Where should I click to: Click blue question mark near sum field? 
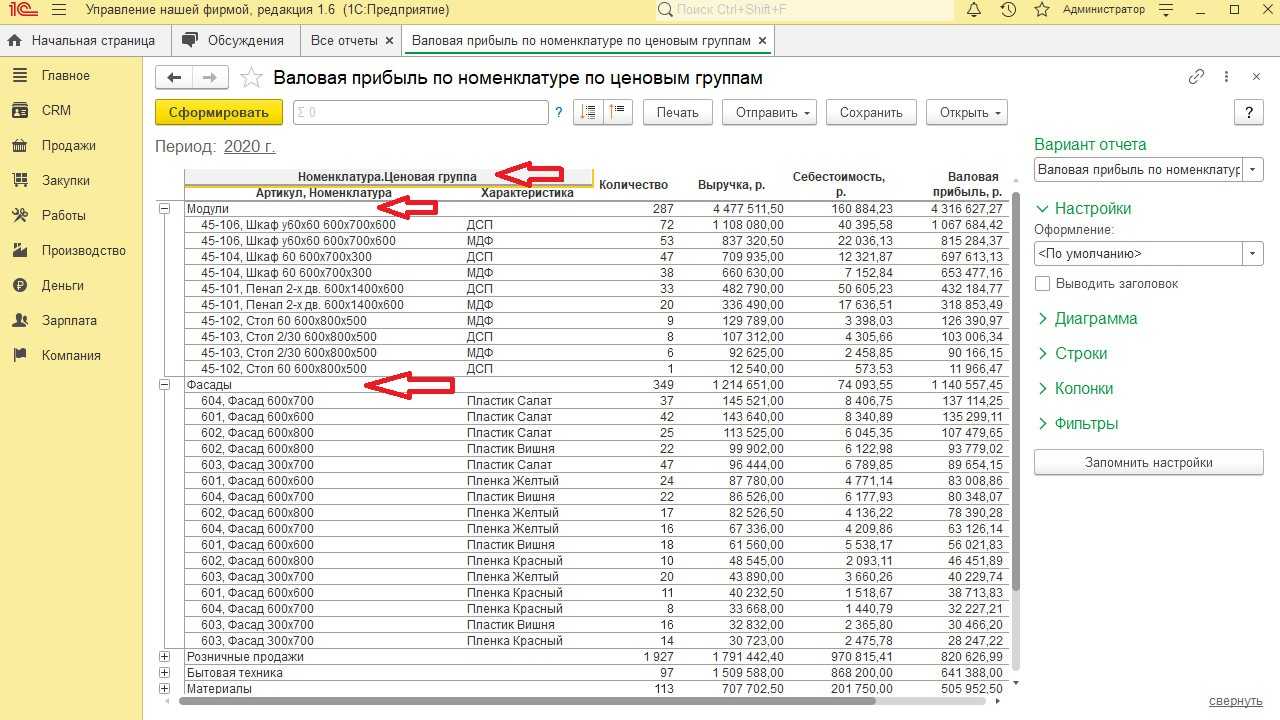coord(558,113)
